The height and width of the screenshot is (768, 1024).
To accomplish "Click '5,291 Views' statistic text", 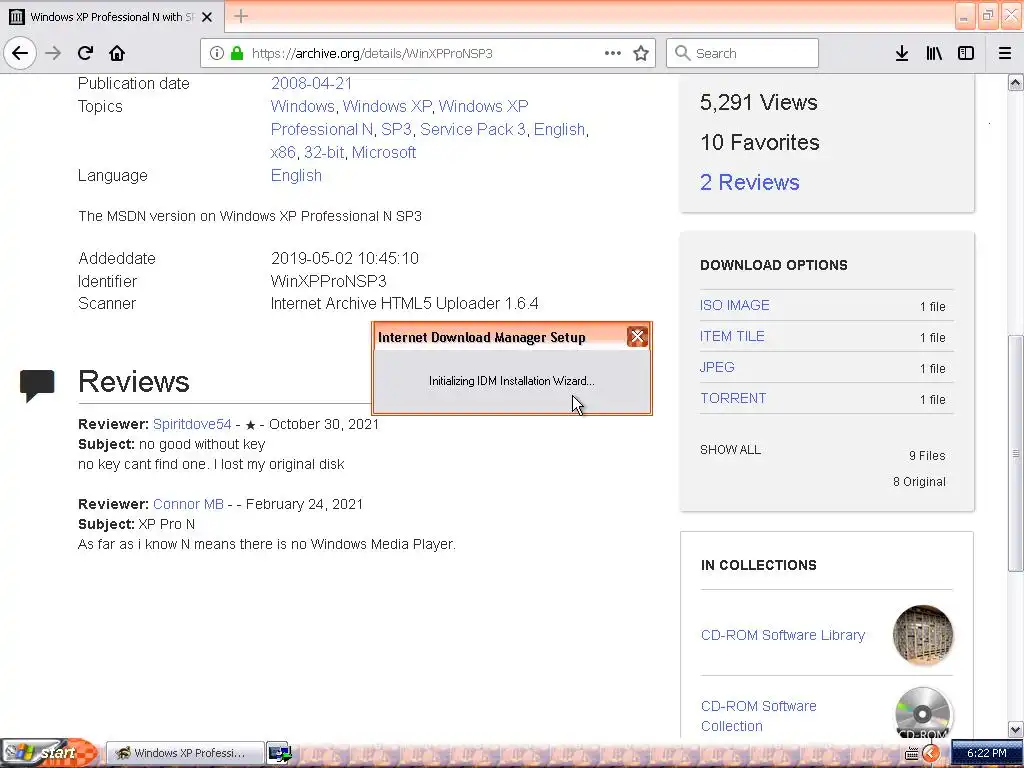I will coord(758,103).
